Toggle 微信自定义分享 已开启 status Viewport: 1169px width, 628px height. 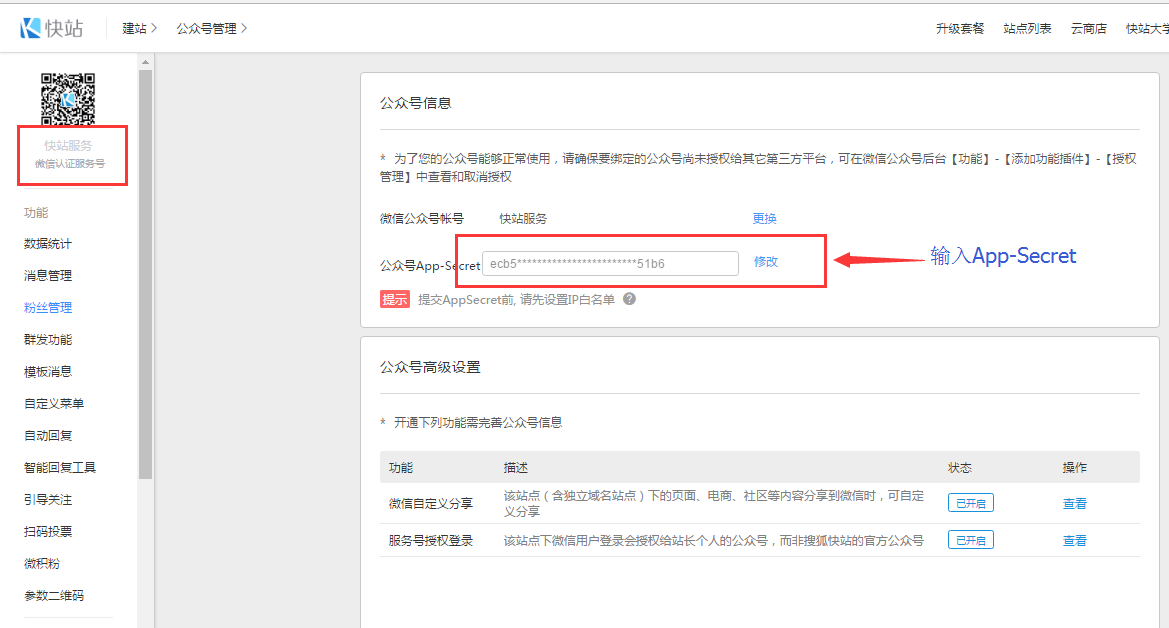pos(970,503)
